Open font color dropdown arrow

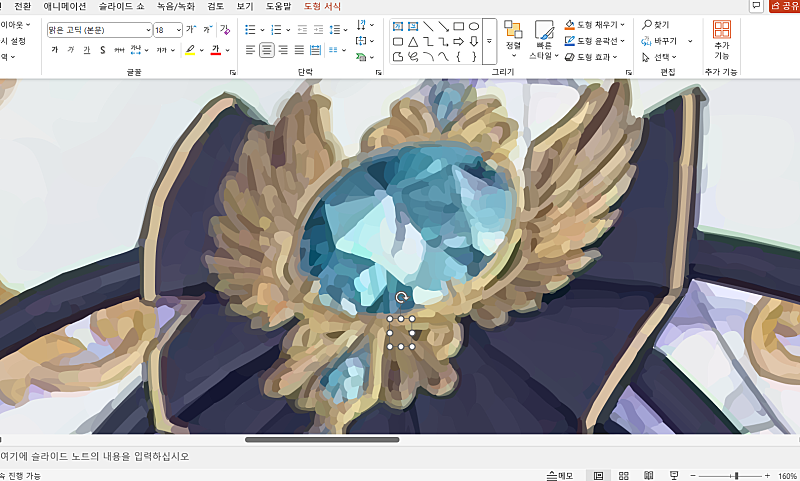227,50
